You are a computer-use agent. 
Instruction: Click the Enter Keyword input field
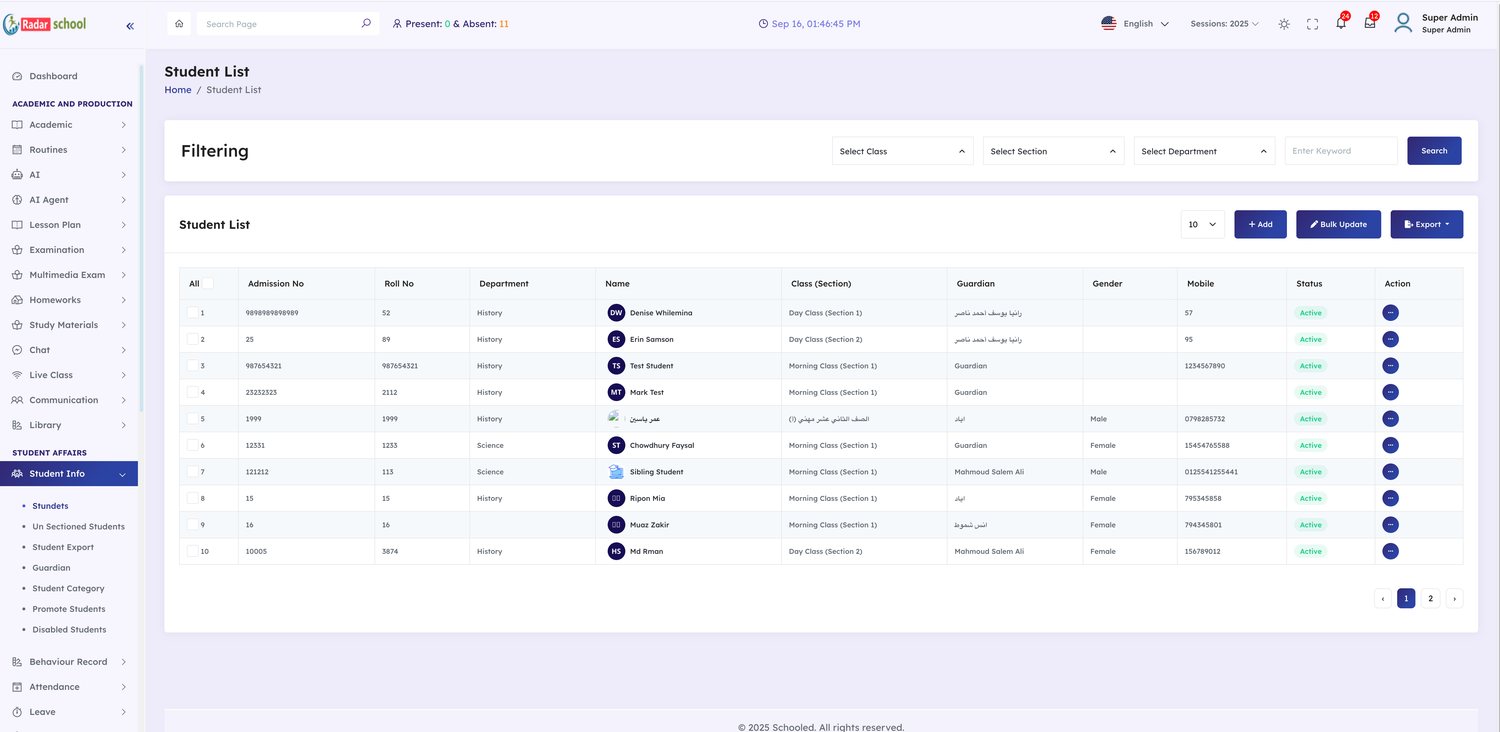[1341, 151]
